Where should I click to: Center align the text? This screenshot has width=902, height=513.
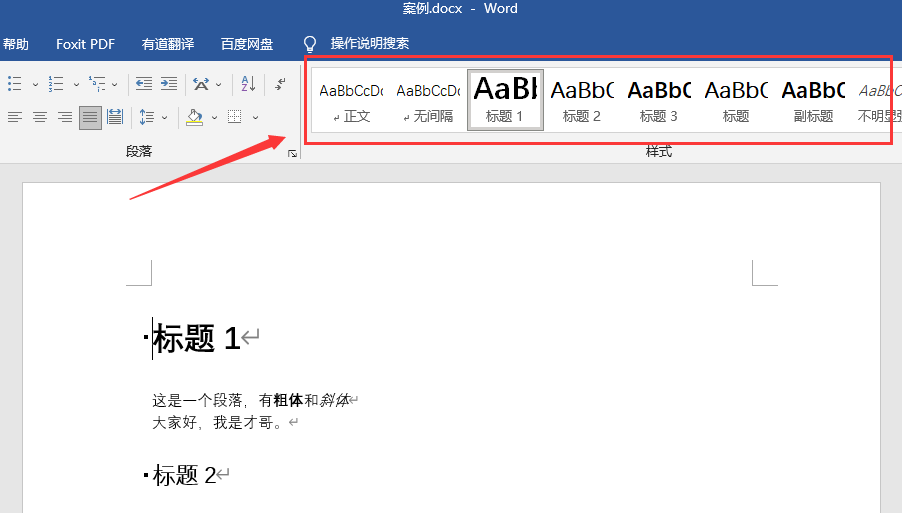(40, 117)
